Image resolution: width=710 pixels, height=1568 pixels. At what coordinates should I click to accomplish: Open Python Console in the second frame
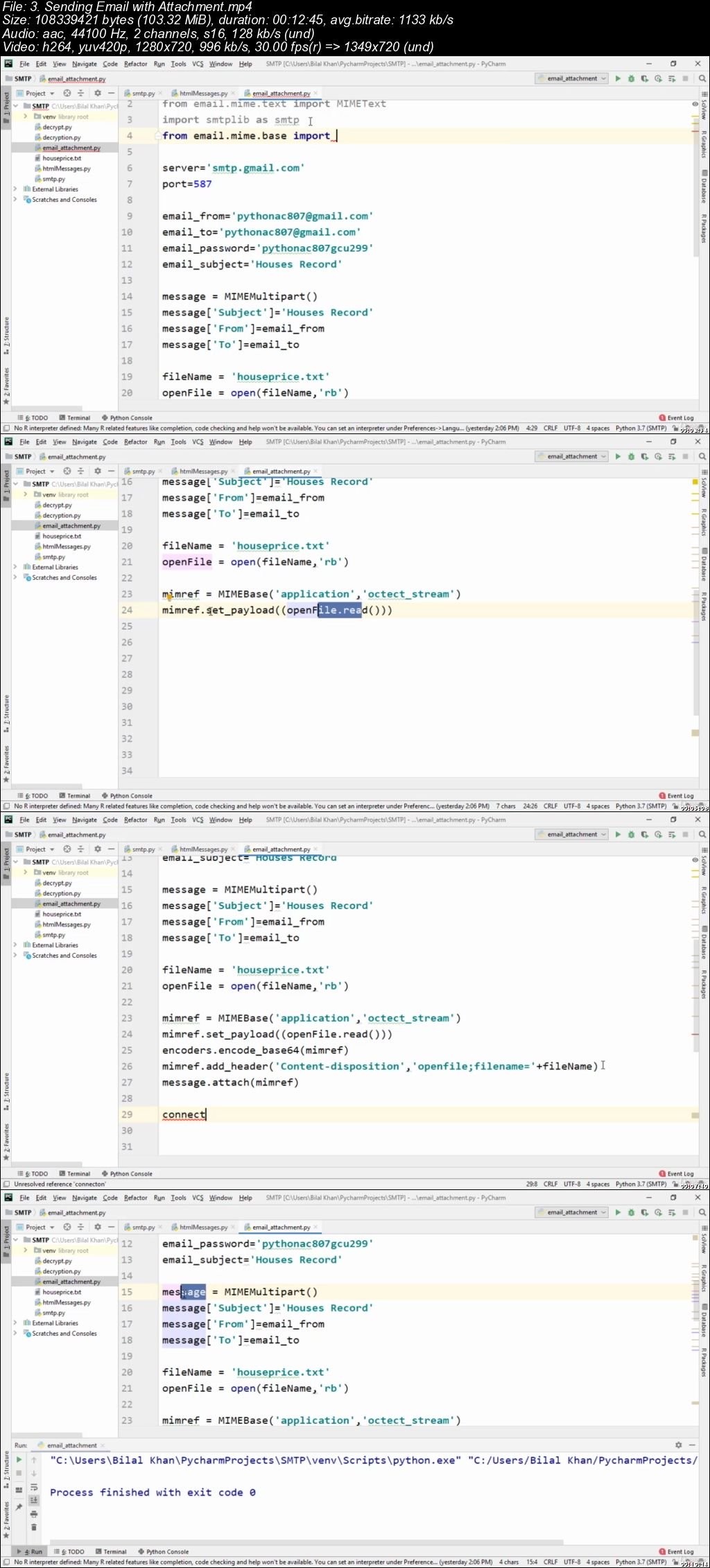[127, 795]
